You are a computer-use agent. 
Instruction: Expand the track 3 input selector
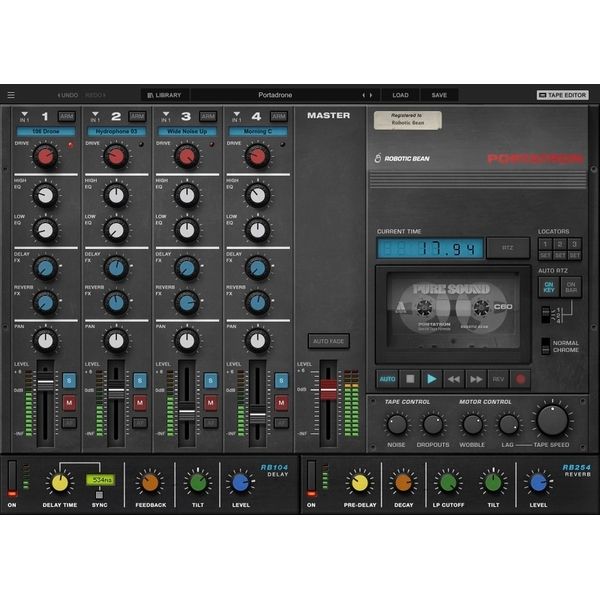point(166,116)
